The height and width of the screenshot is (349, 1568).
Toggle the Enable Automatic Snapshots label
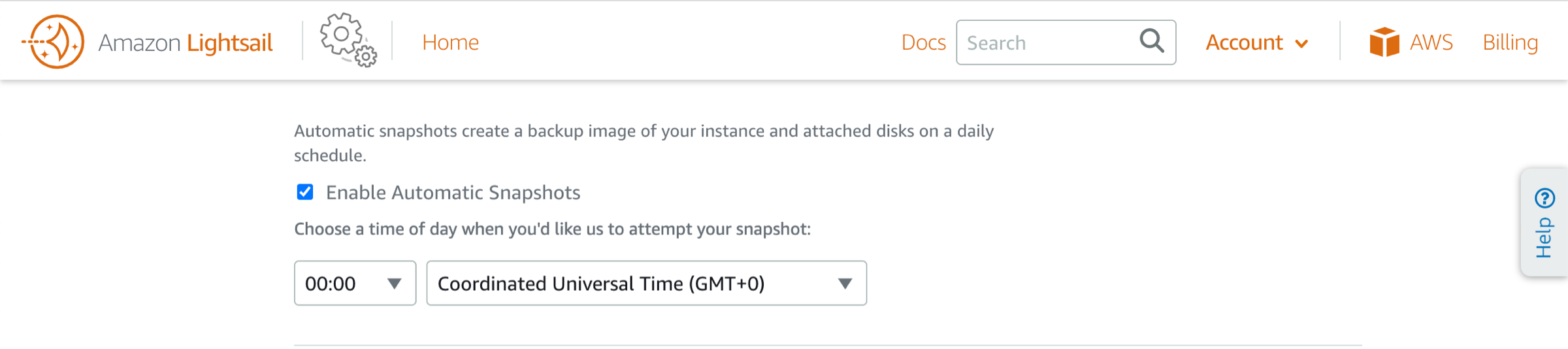click(x=453, y=193)
